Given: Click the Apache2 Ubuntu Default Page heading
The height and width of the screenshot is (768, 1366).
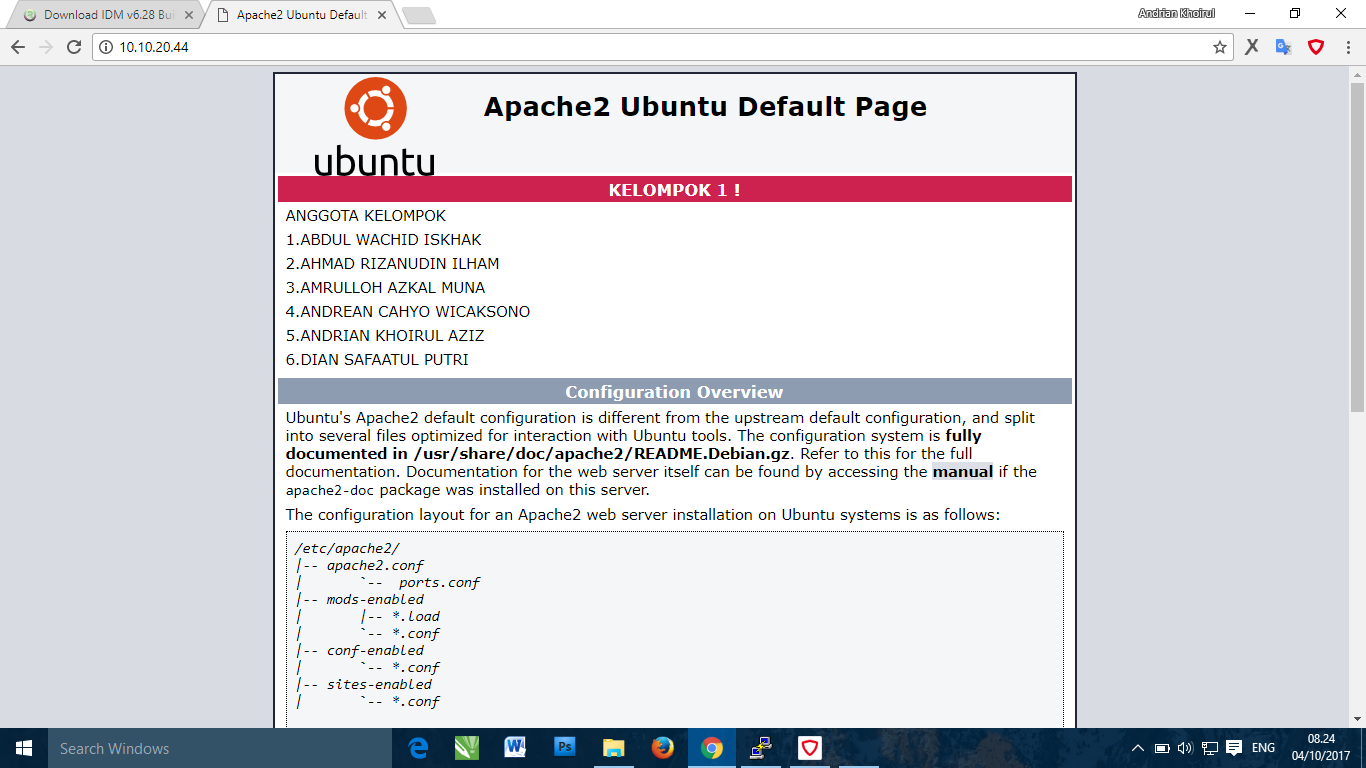Looking at the screenshot, I should click(705, 107).
